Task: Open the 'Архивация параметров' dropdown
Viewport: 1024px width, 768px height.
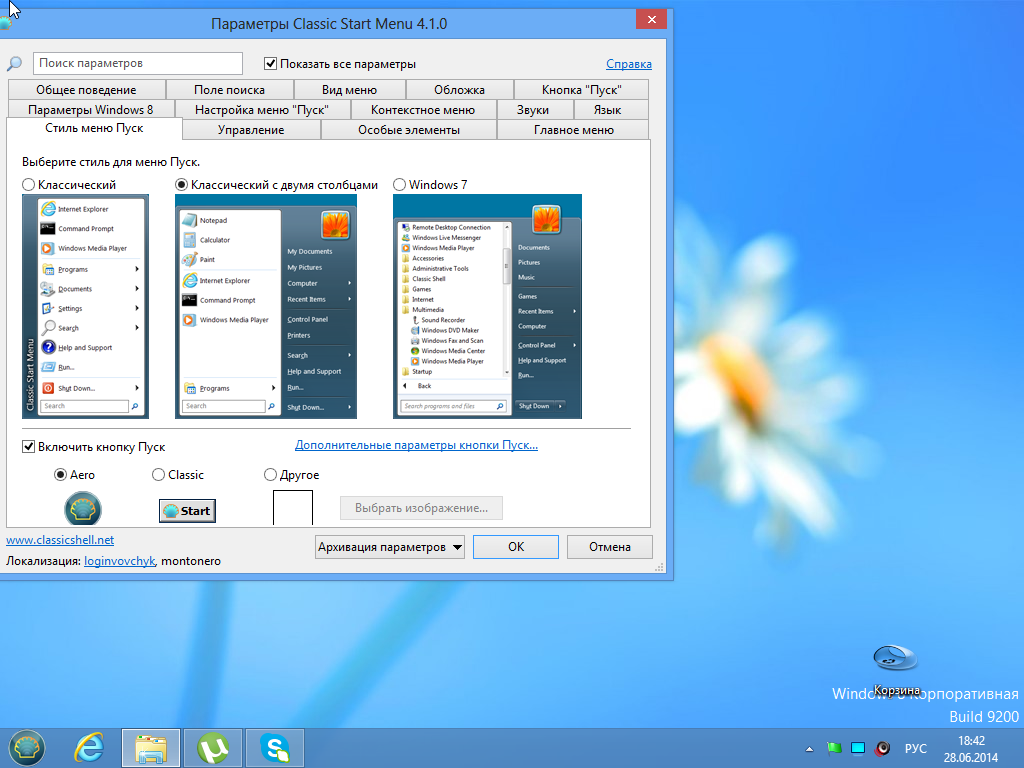Action: click(x=389, y=547)
